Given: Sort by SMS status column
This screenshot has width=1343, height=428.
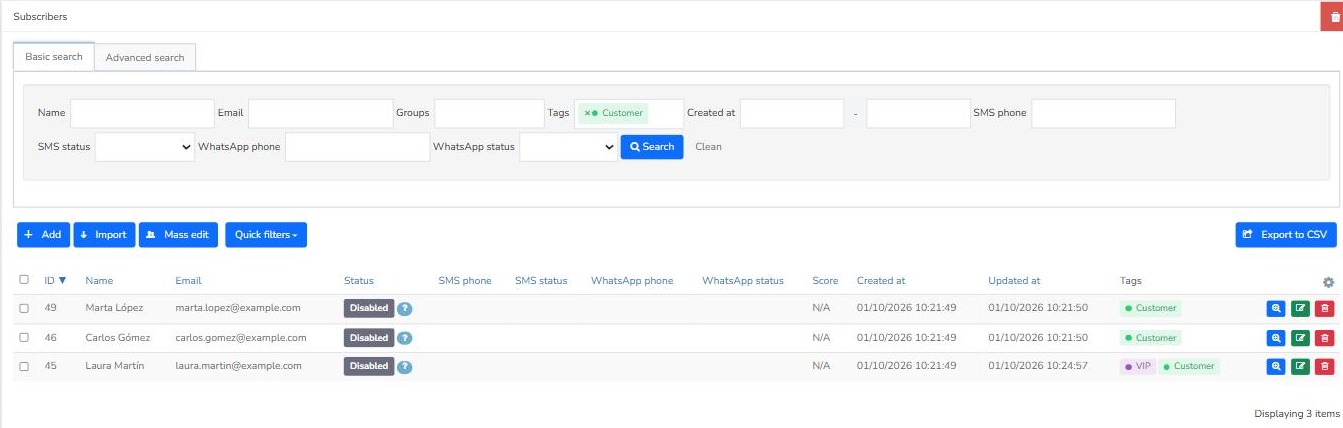Looking at the screenshot, I should click(x=541, y=281).
